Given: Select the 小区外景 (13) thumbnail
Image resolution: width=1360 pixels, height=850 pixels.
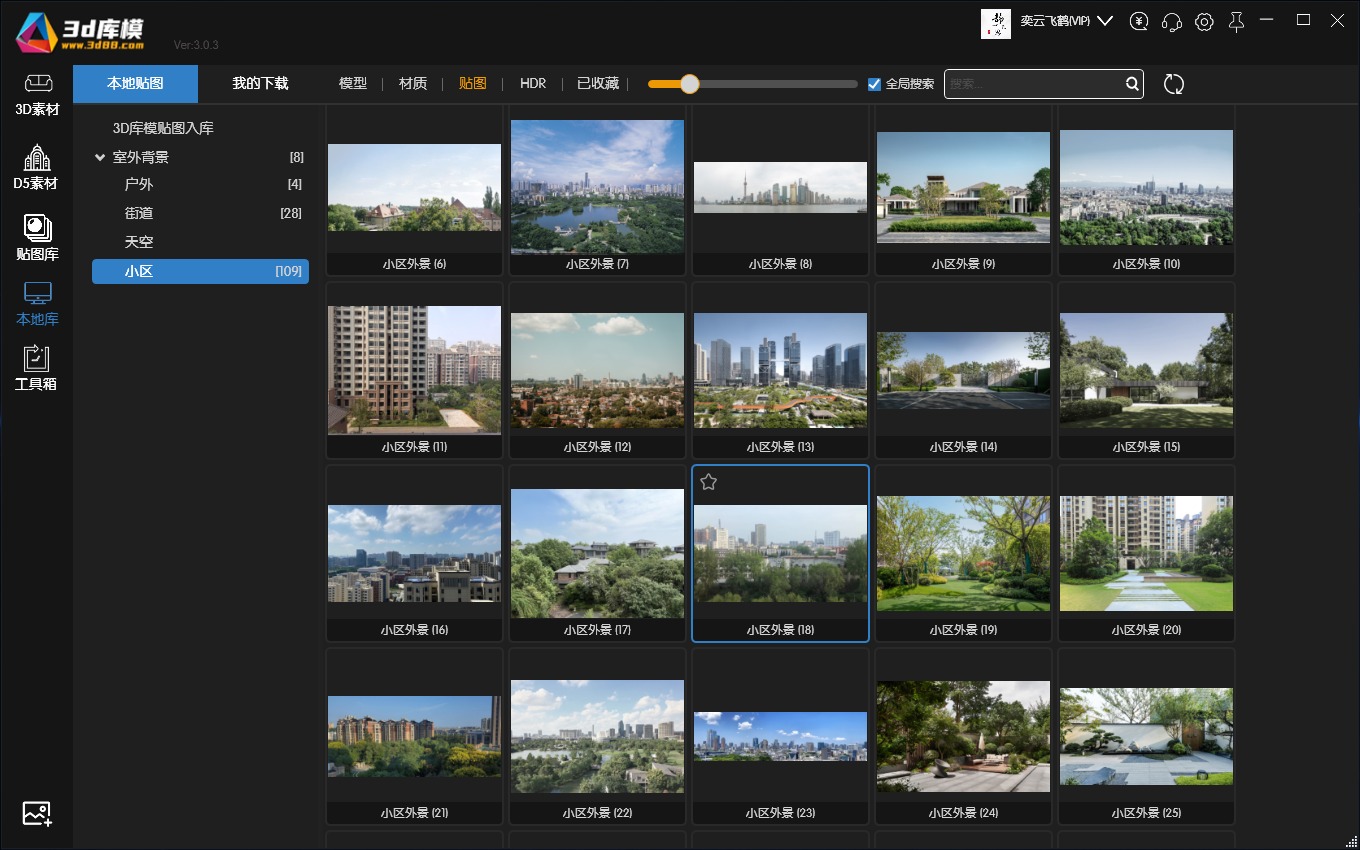Looking at the screenshot, I should point(780,370).
